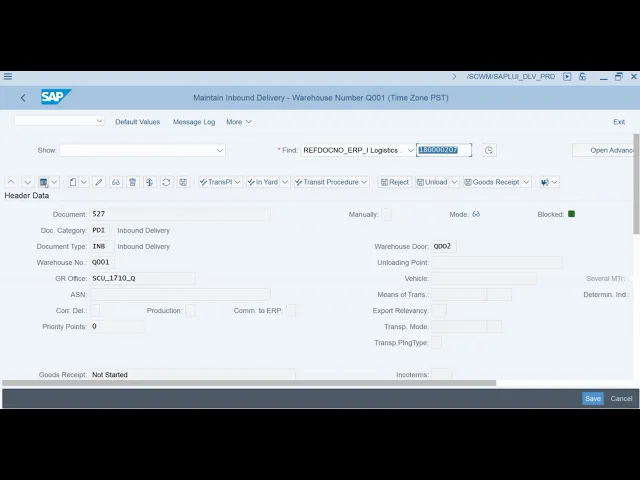The image size is (640, 480).
Task: Click the next-item down arrow in toolbar
Action: [x=27, y=182]
